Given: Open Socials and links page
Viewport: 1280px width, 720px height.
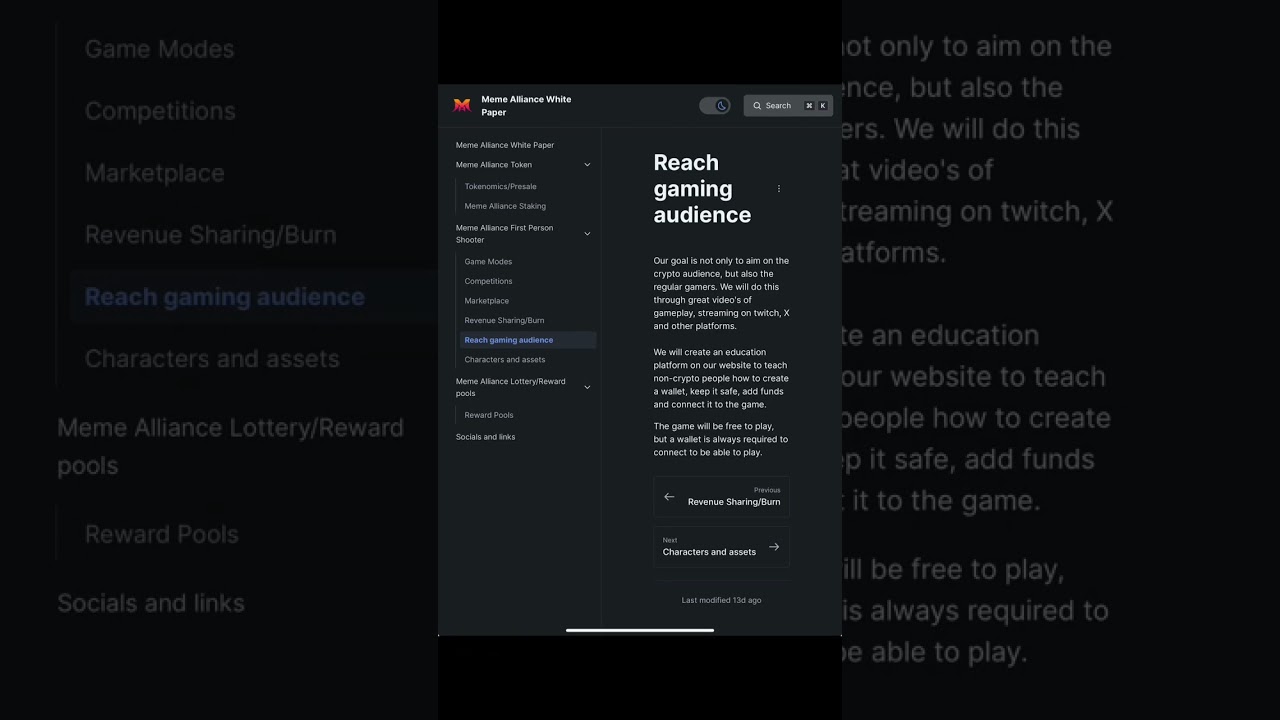Looking at the screenshot, I should click(486, 437).
